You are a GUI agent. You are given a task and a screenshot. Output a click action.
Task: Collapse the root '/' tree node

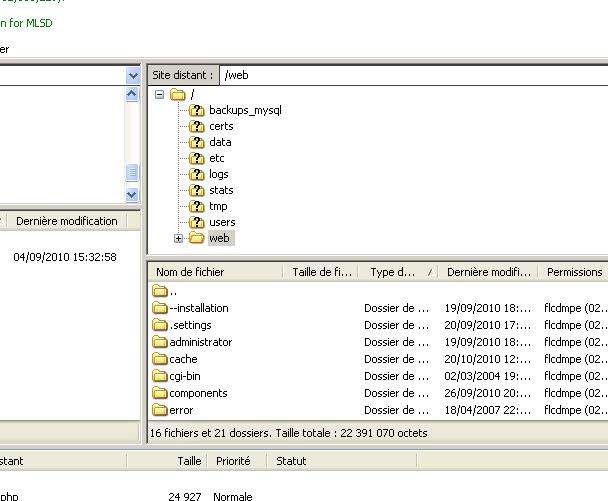coord(159,95)
